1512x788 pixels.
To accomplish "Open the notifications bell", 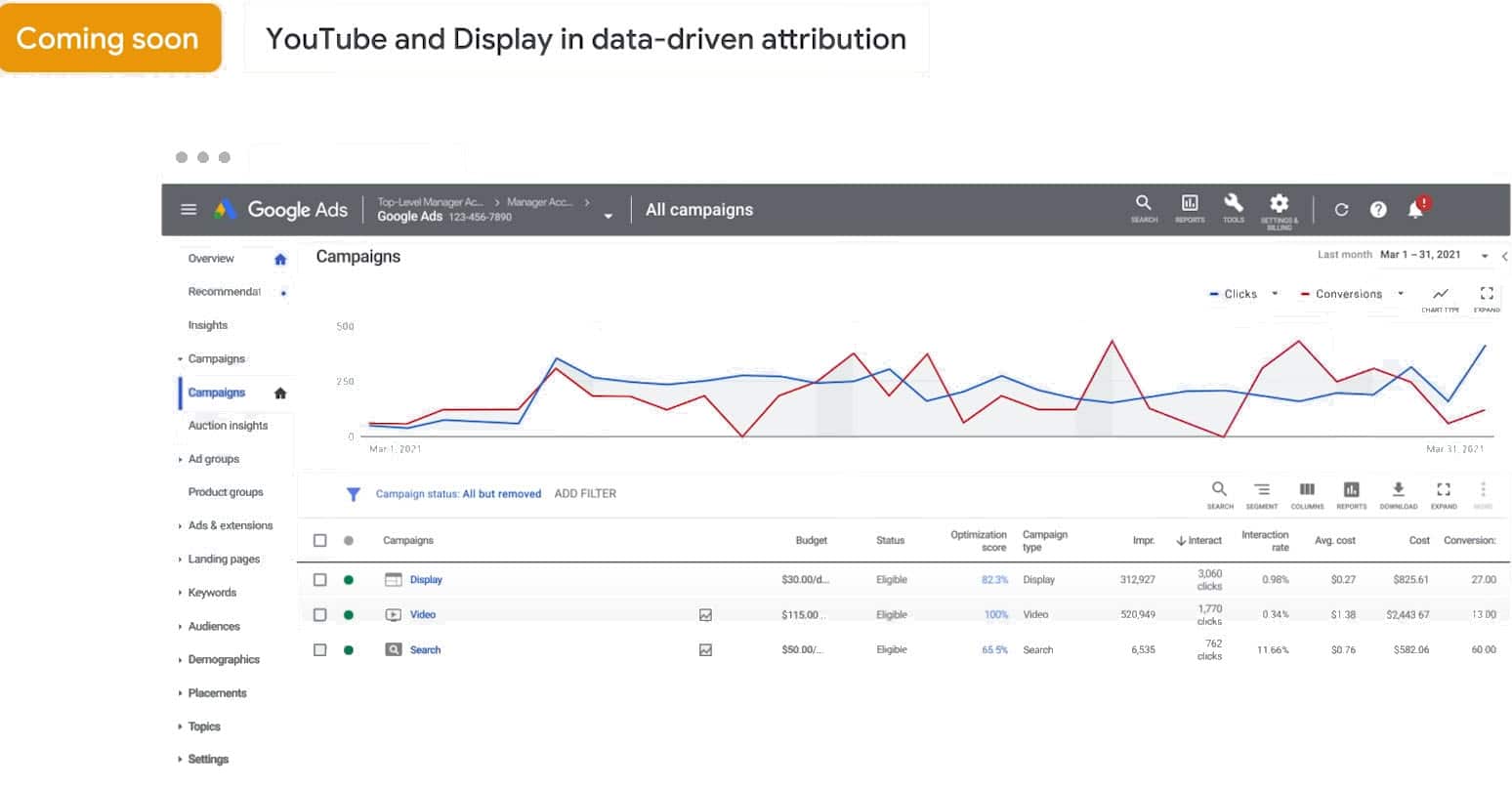I will 1416,208.
